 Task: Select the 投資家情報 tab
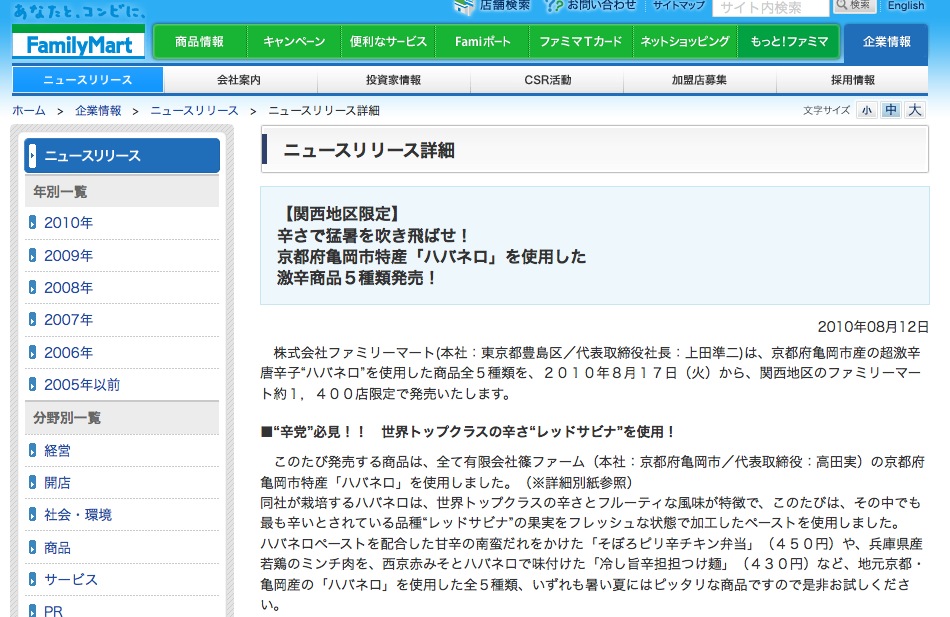point(393,80)
